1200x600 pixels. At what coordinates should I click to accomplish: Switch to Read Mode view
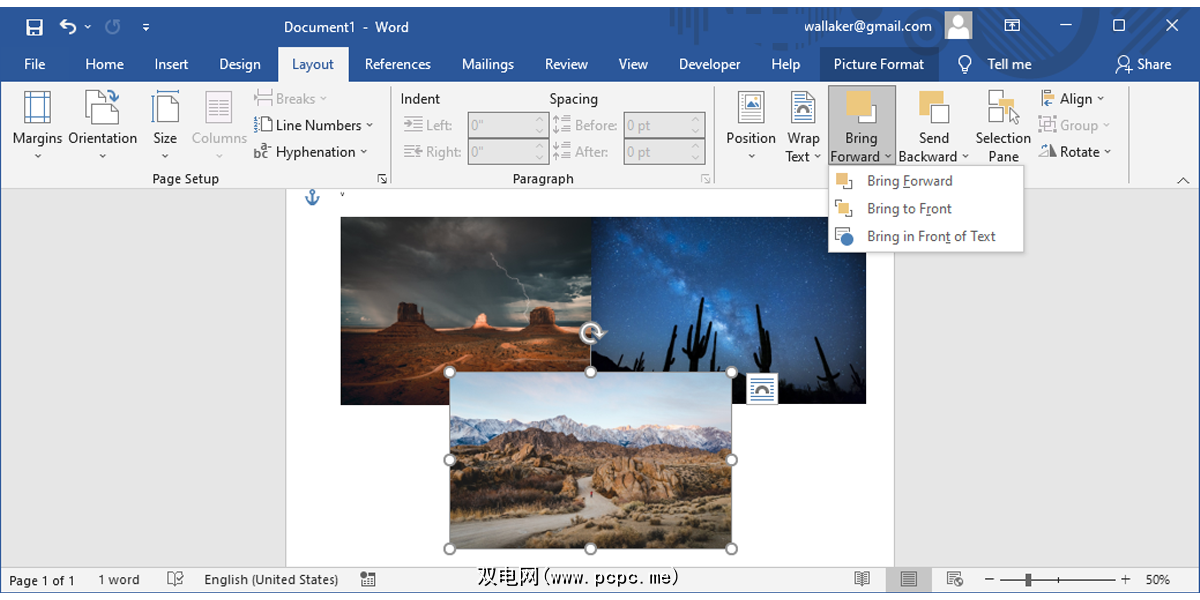point(862,580)
